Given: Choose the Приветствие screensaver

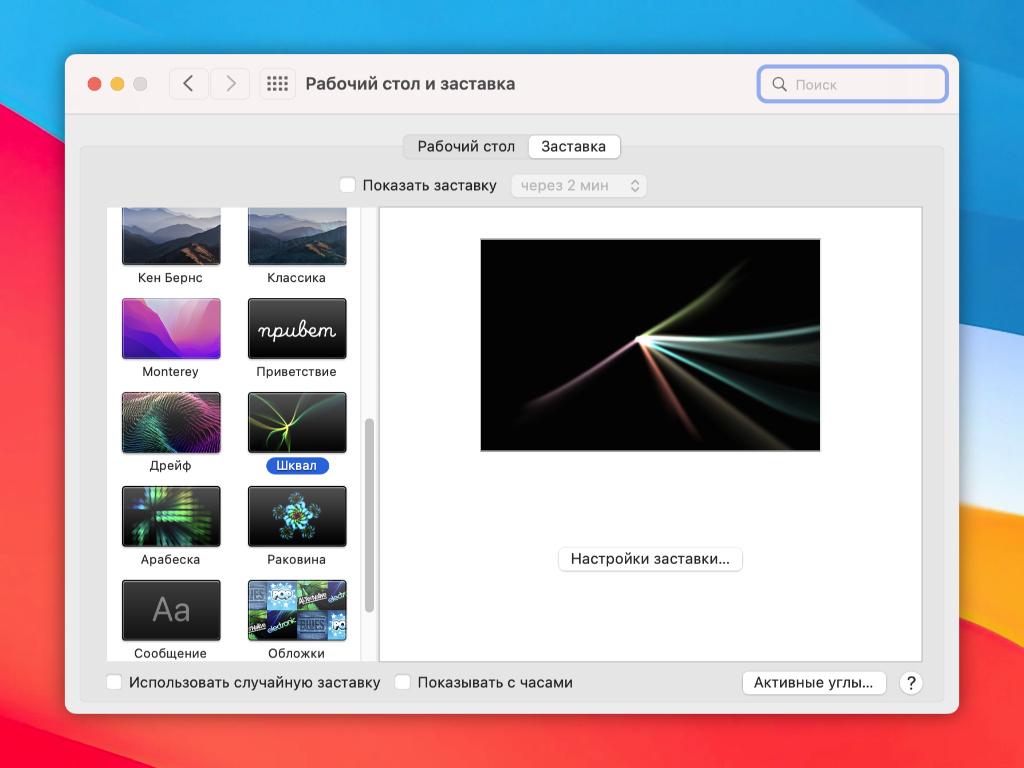Looking at the screenshot, I should click(297, 329).
